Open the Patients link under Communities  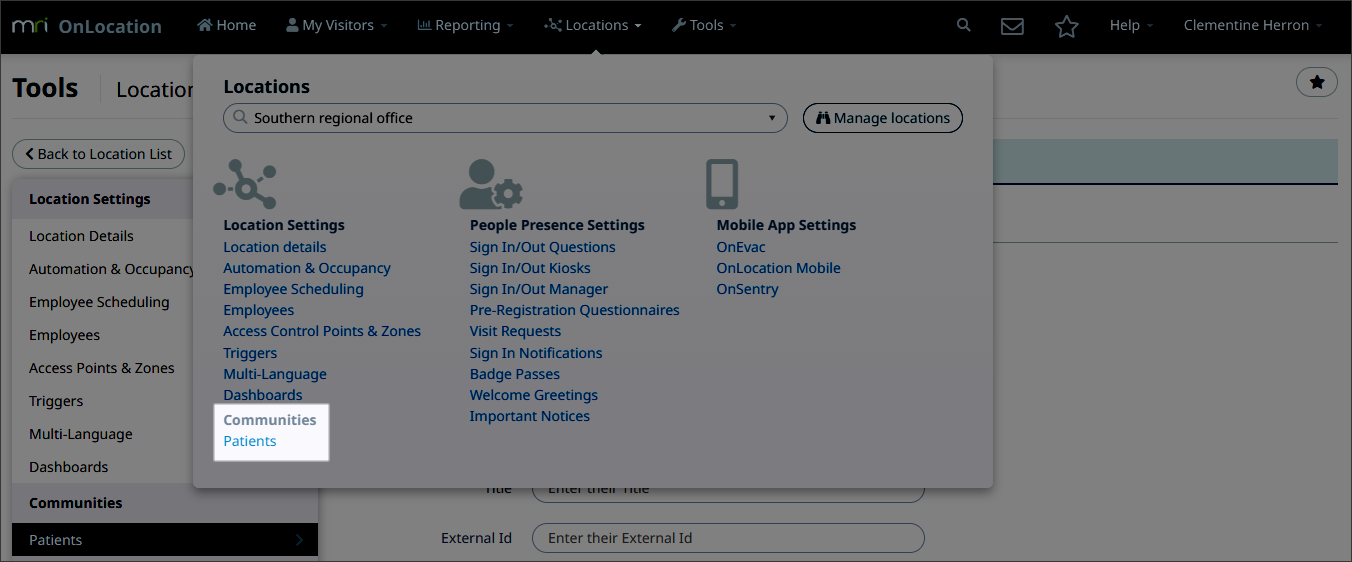click(x=250, y=441)
